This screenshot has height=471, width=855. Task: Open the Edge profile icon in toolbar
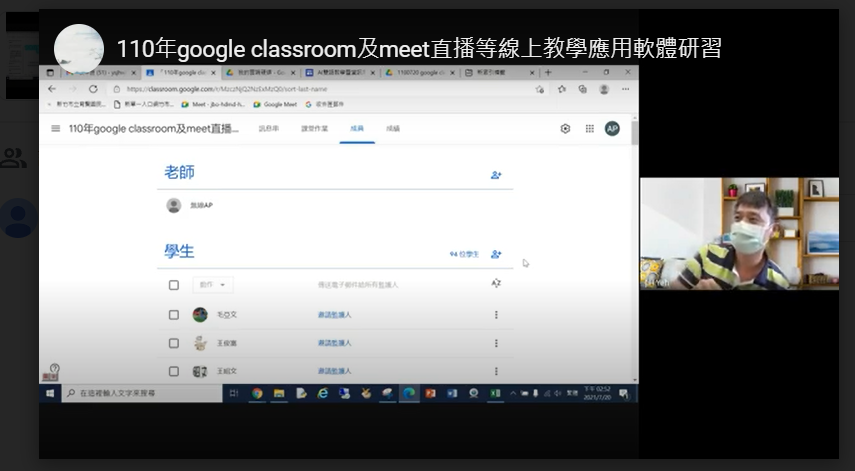[x=604, y=89]
